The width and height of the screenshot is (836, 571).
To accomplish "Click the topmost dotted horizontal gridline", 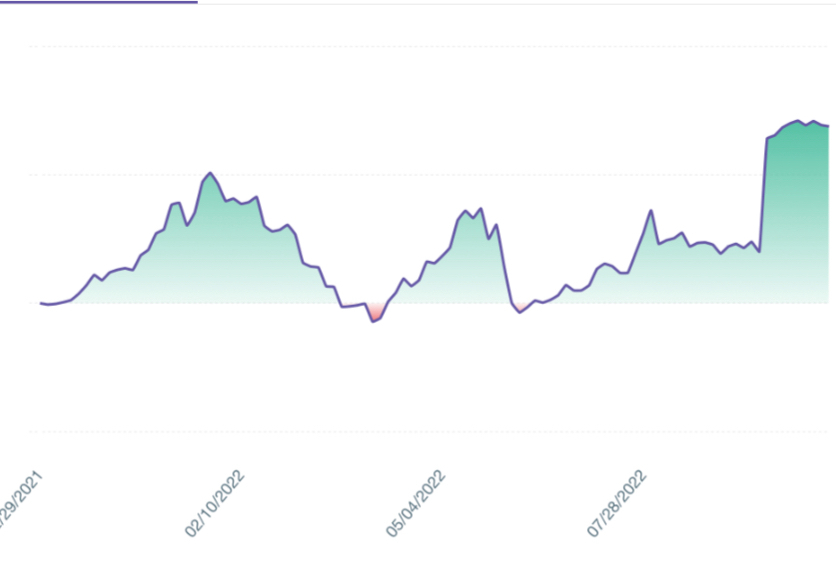I will pos(428,46).
